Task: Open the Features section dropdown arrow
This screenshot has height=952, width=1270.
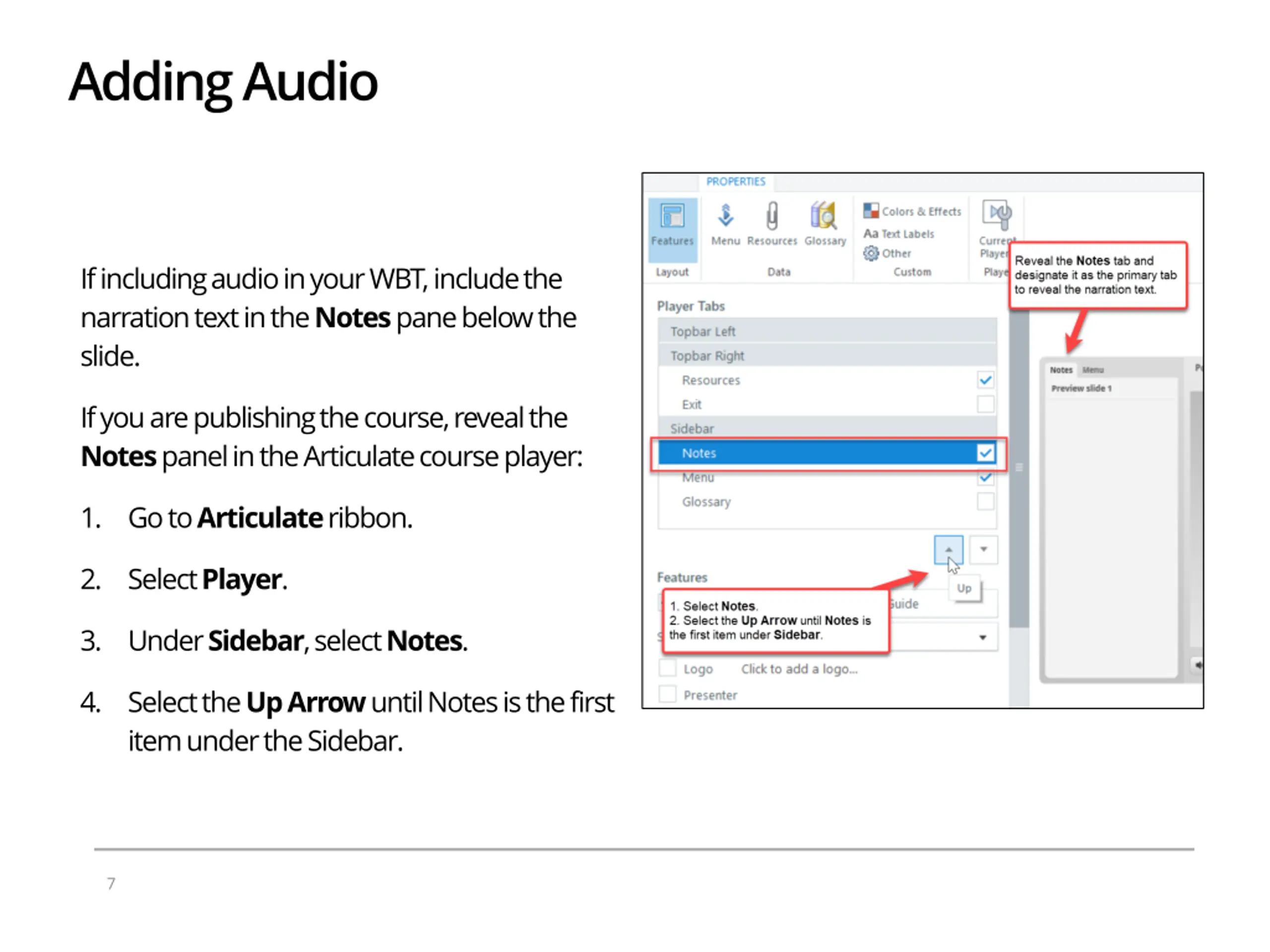Action: [982, 638]
